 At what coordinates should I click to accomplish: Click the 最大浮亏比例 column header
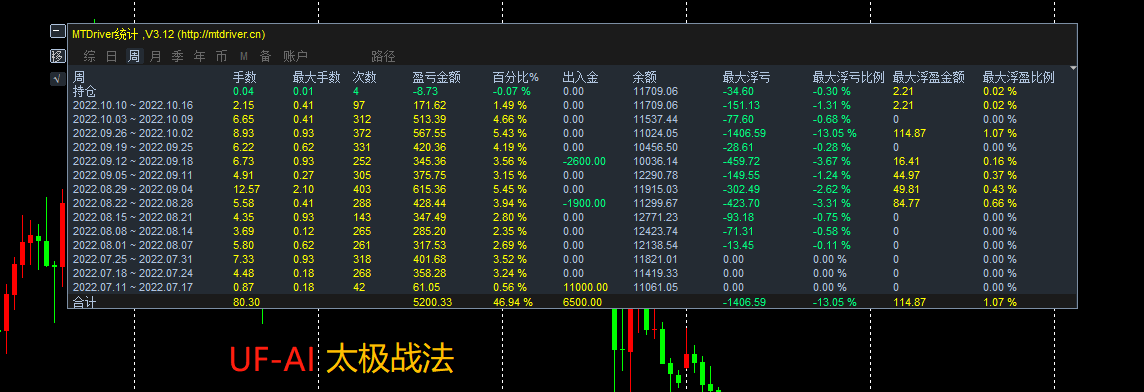click(x=849, y=77)
